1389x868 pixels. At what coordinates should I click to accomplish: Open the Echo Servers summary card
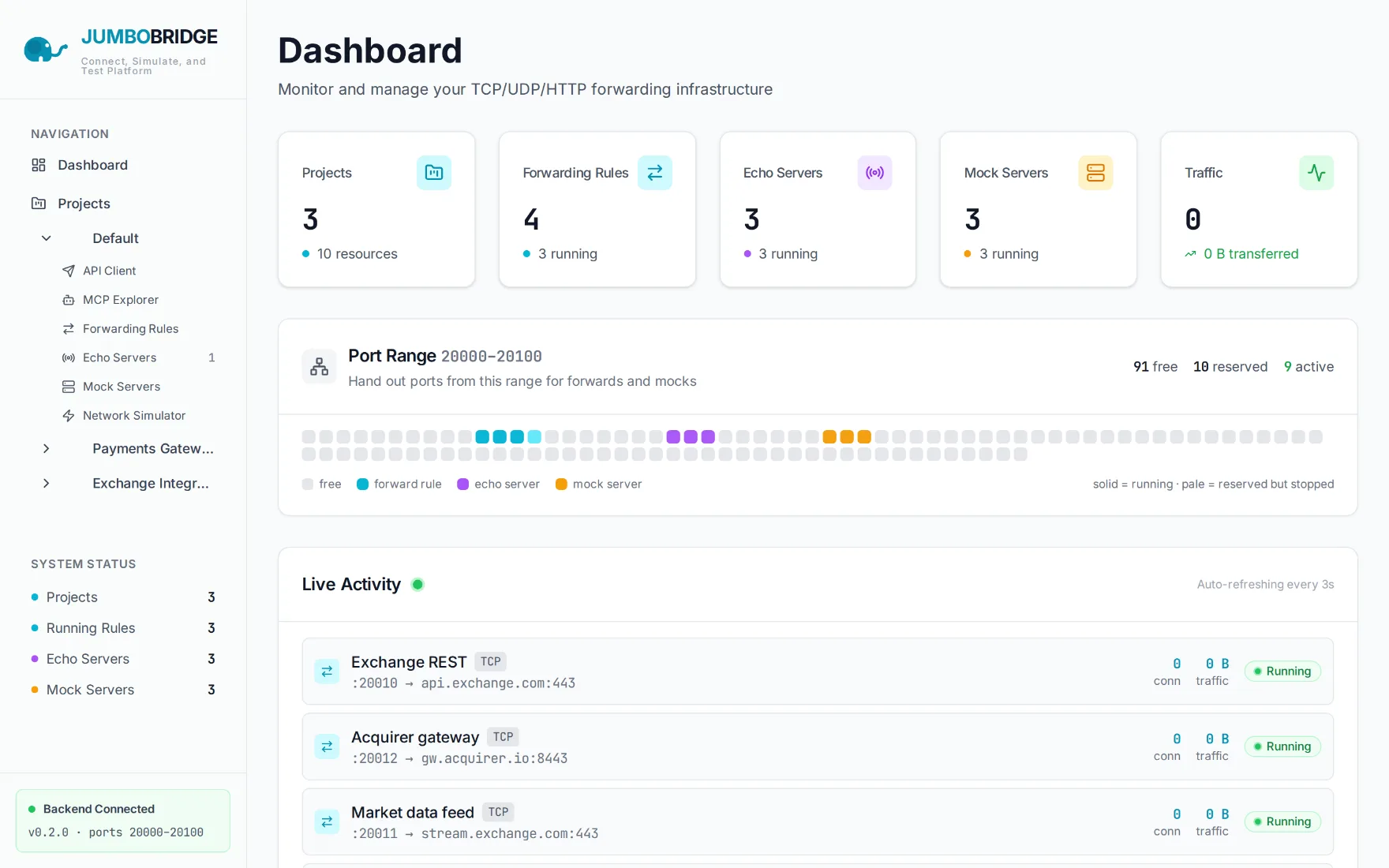(818, 209)
